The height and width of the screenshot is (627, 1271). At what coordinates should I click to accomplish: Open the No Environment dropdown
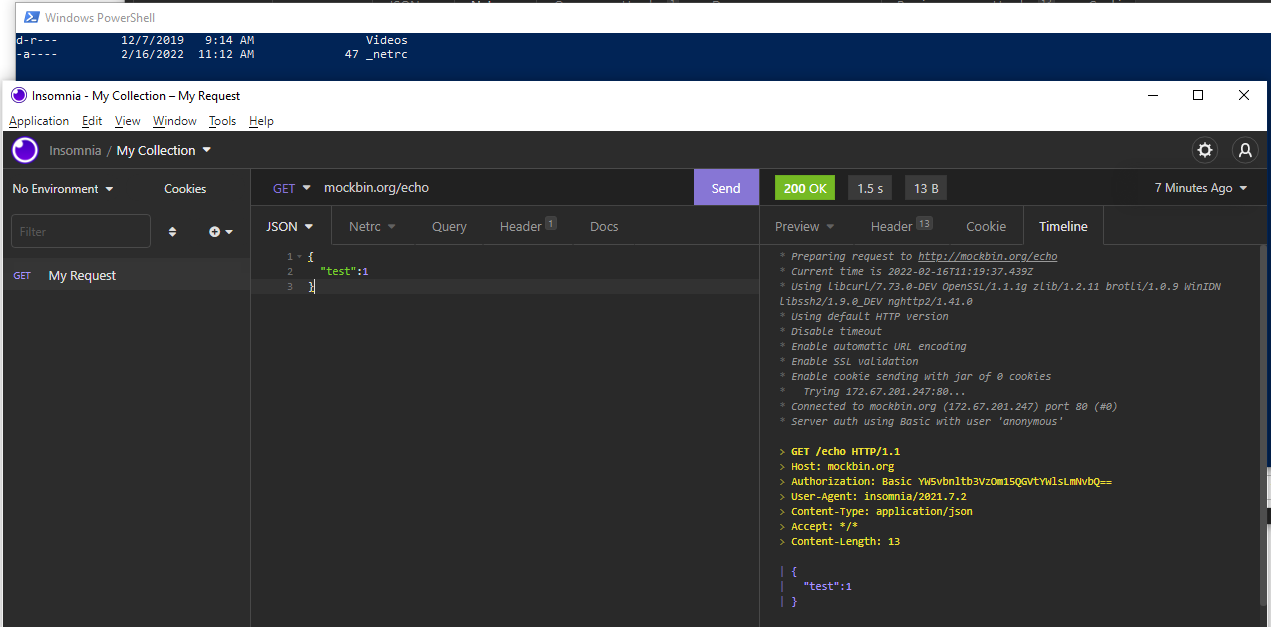(62, 188)
